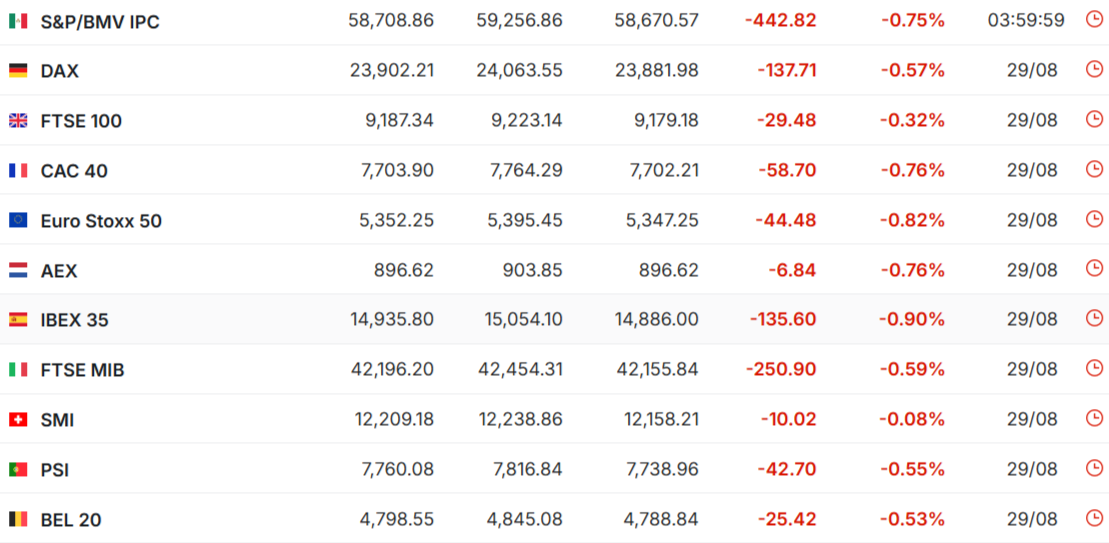Click the clock icon for S&P/BMV IPC
This screenshot has width=1109, height=543.
click(1093, 19)
